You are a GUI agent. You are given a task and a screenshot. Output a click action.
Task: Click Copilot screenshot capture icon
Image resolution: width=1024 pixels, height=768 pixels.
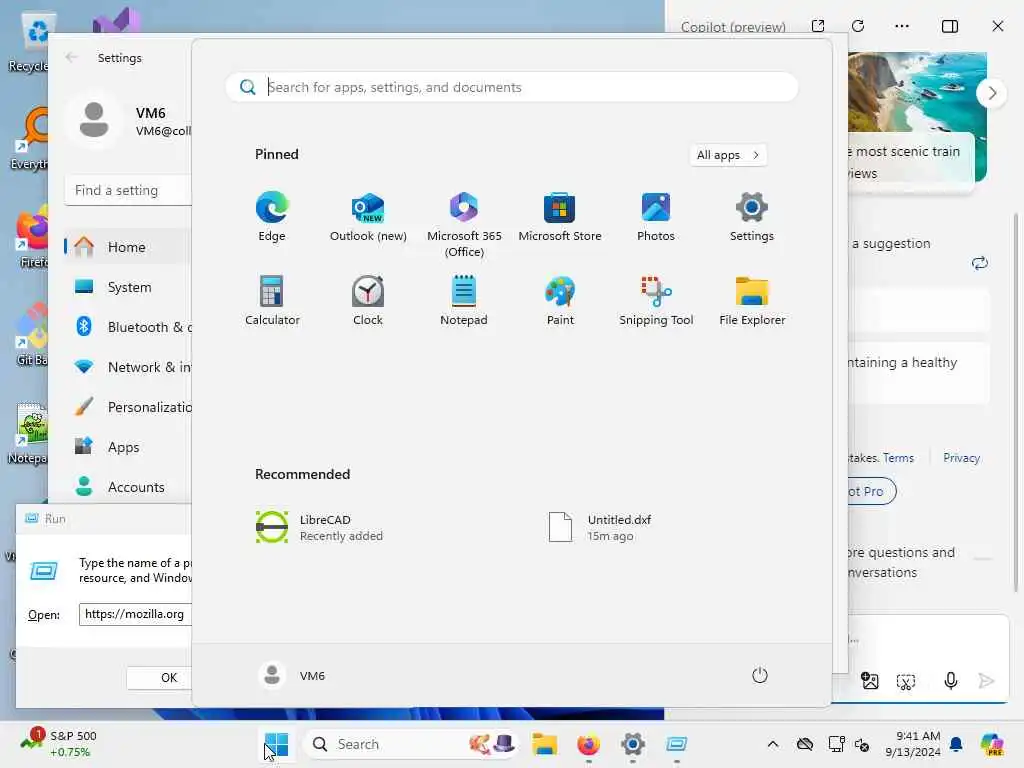point(906,682)
